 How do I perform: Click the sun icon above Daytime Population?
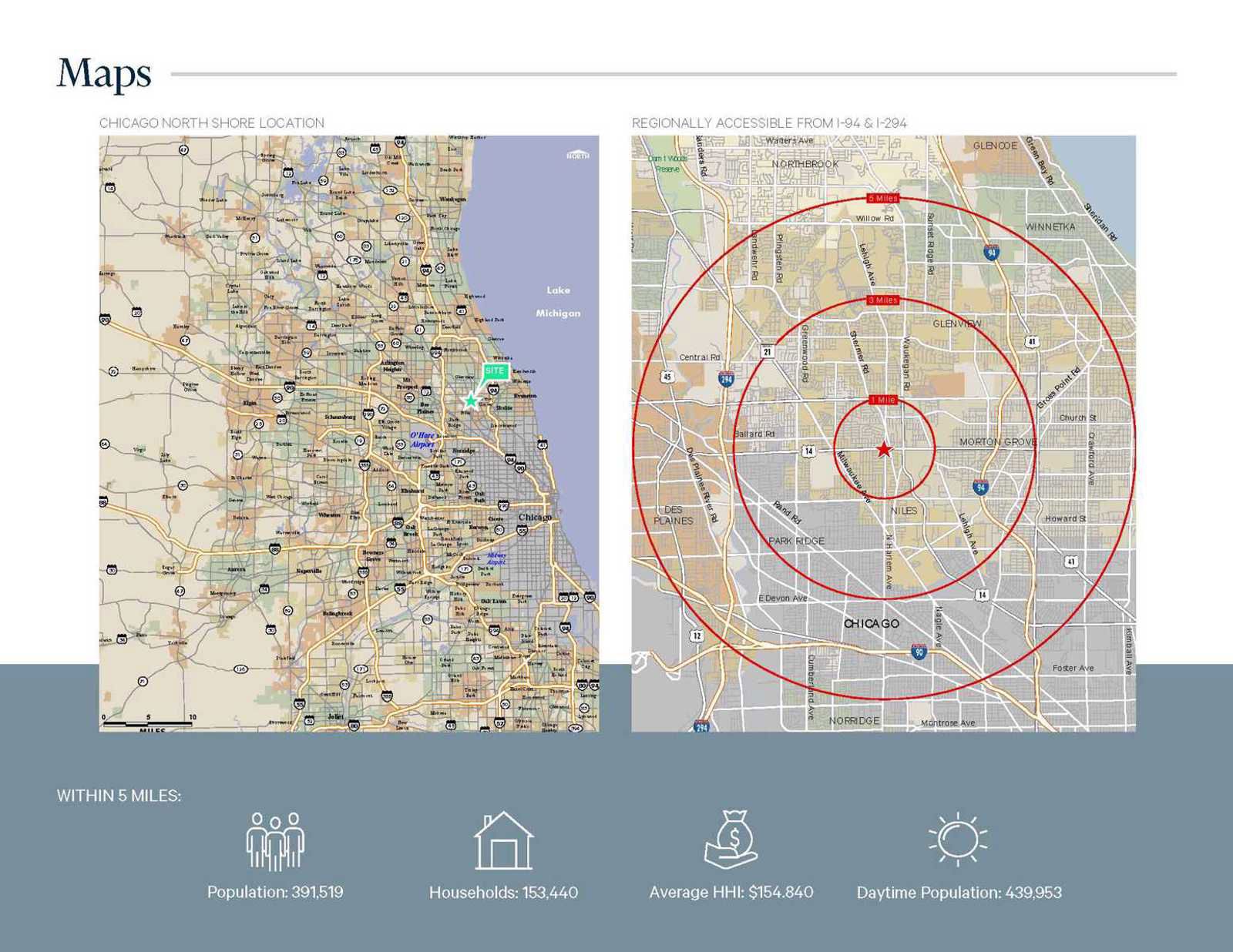958,839
